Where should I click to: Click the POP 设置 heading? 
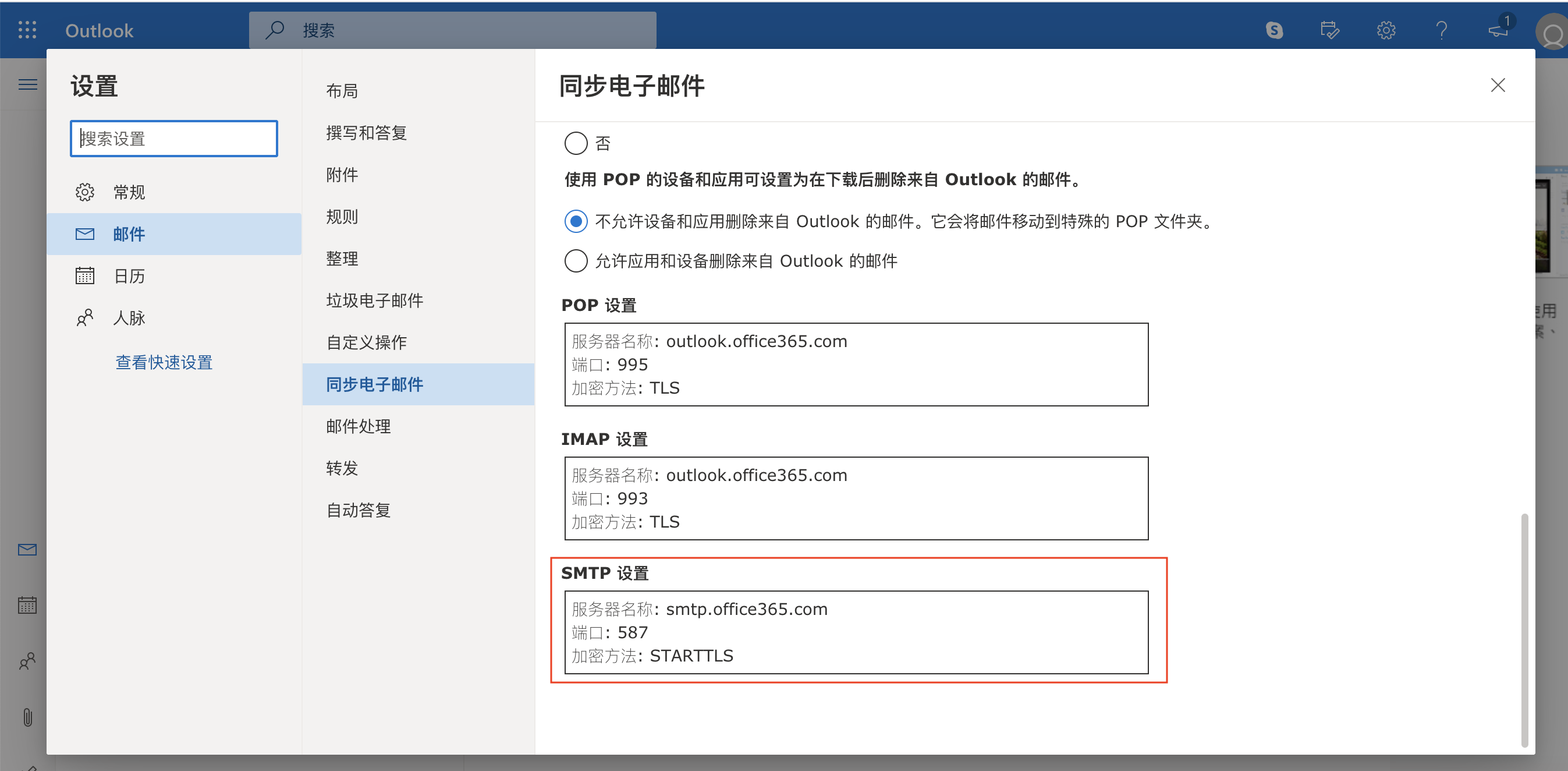point(598,305)
